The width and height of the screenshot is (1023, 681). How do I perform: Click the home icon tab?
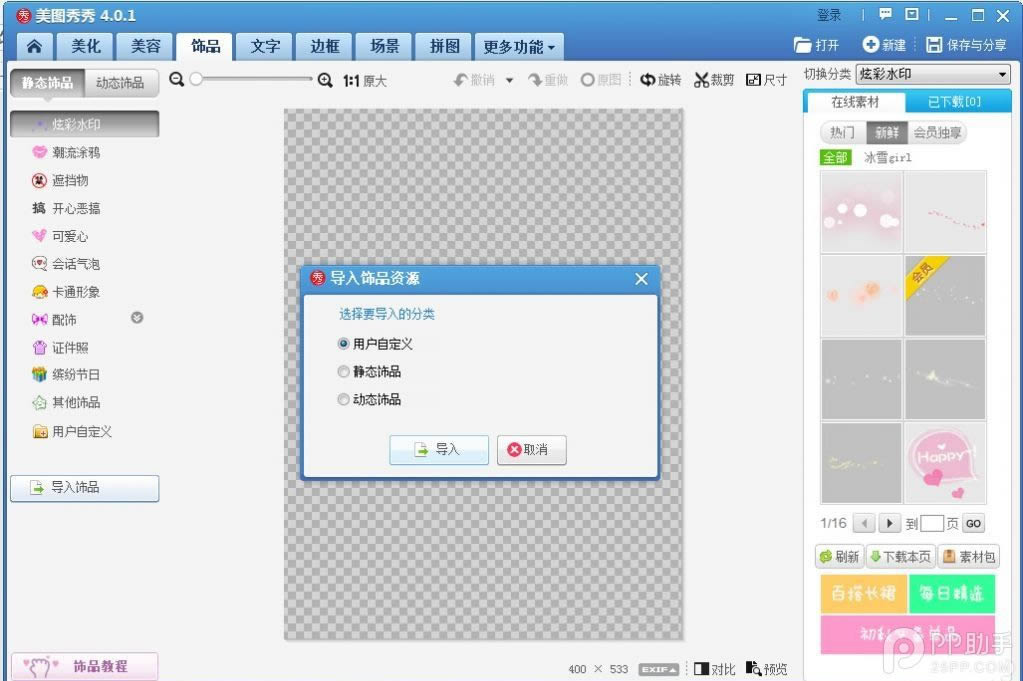(34, 46)
